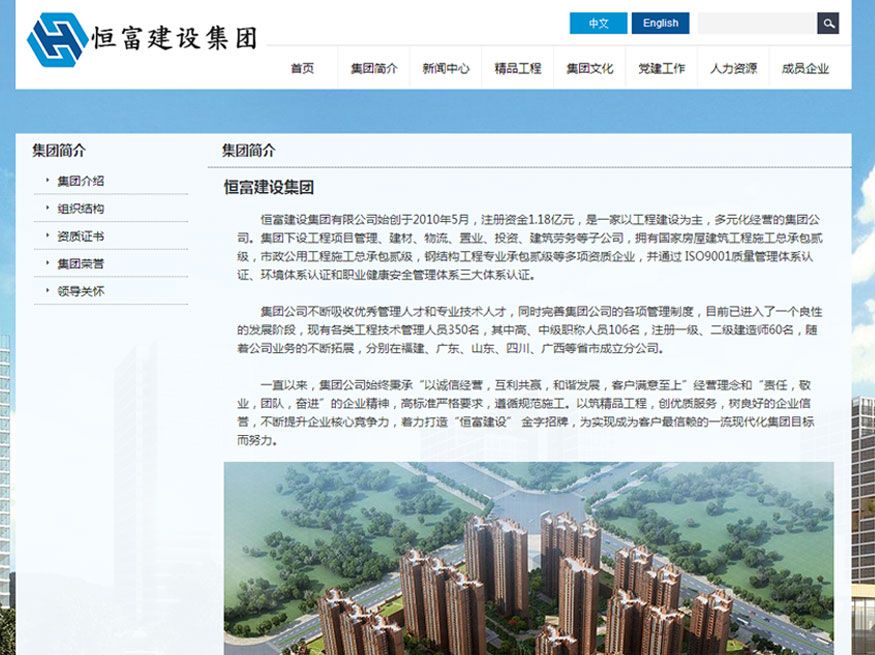Open the 集团简介 navigation menu item

click(x=374, y=69)
